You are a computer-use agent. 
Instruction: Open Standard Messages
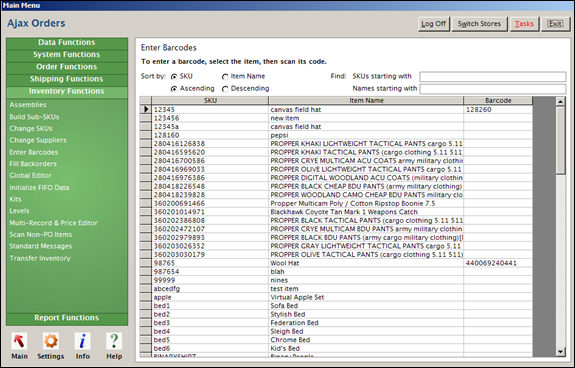coord(41,246)
